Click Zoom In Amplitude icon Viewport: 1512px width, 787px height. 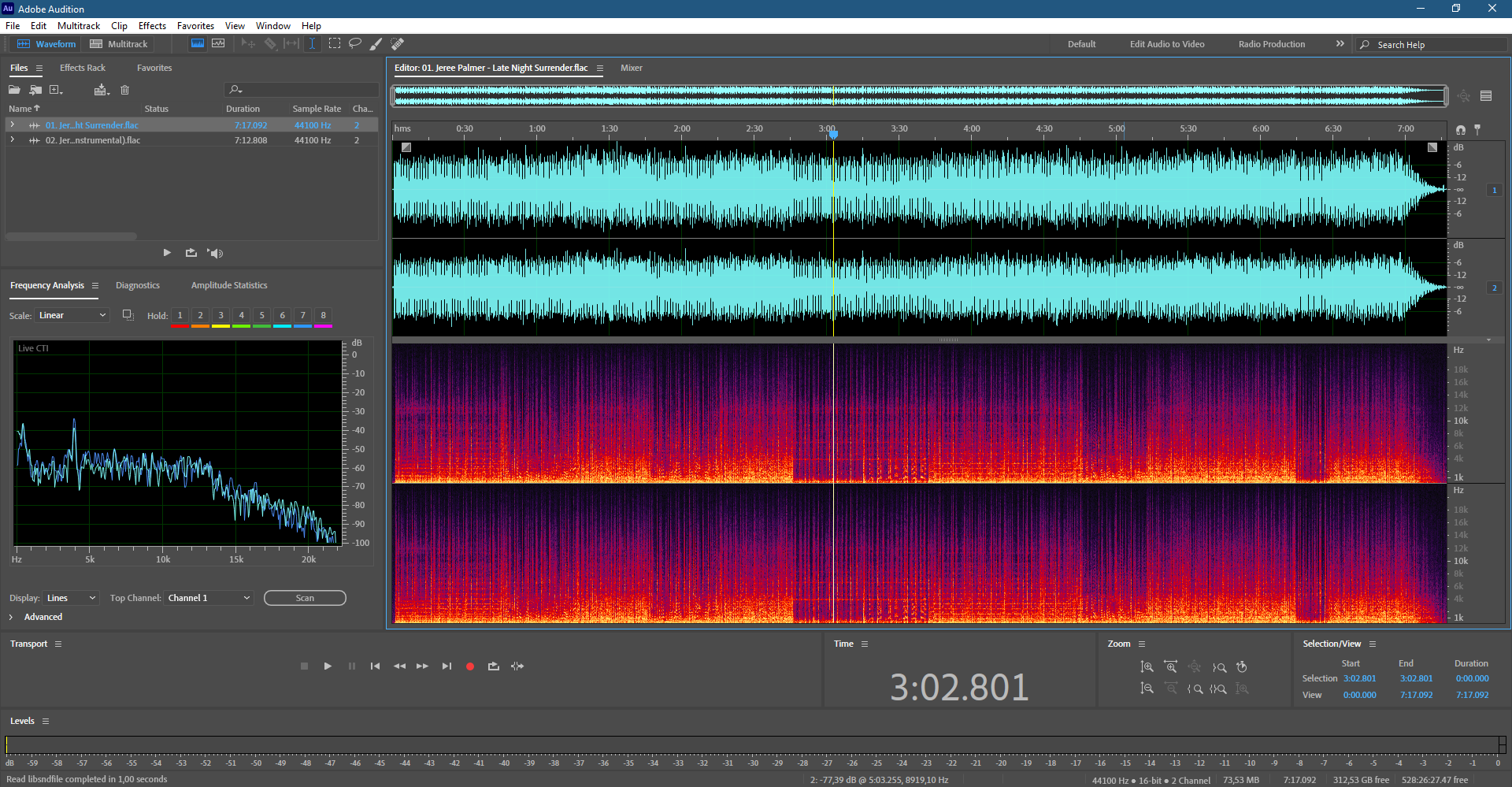click(1147, 667)
